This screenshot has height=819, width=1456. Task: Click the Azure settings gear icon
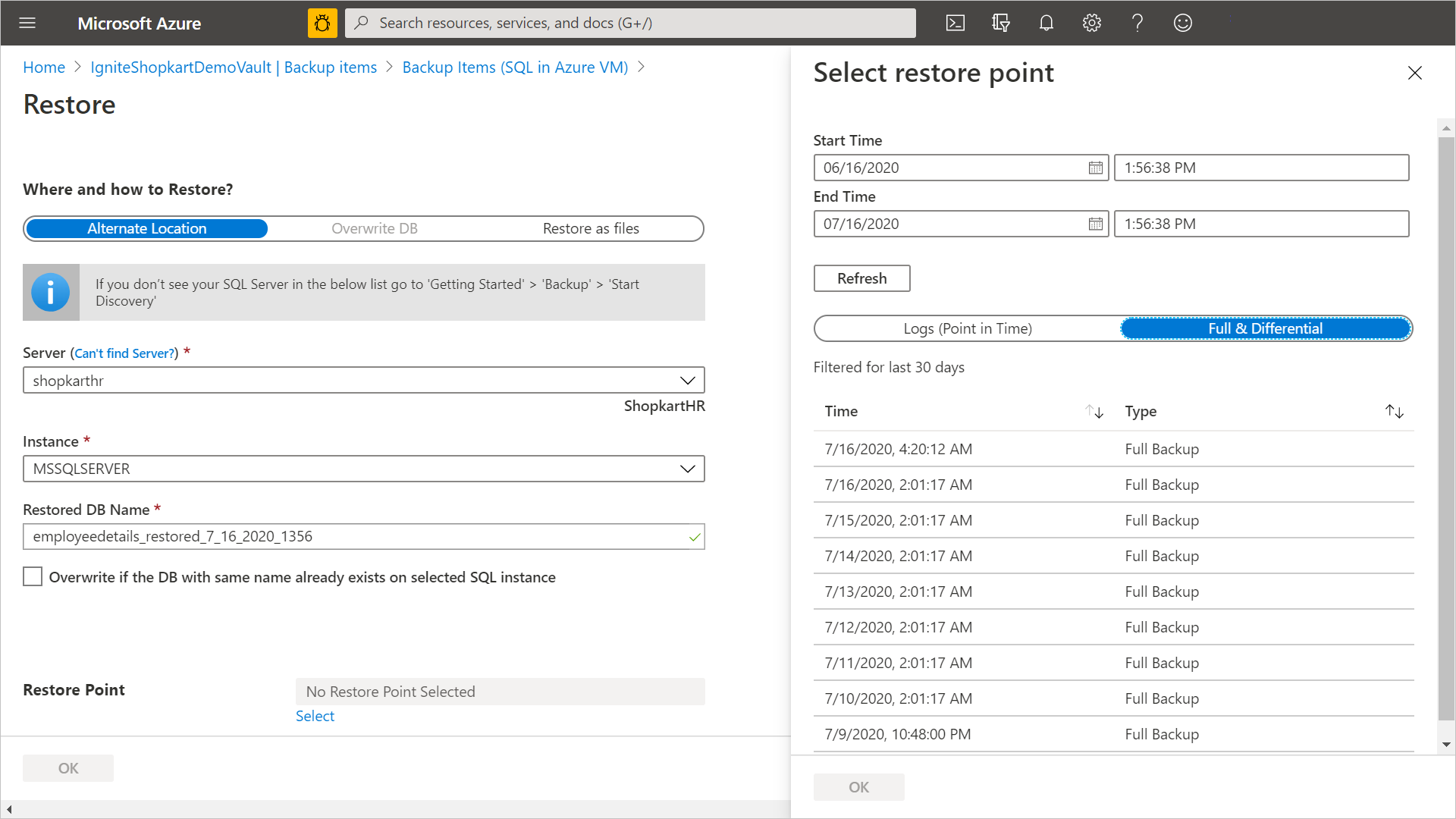(x=1092, y=22)
